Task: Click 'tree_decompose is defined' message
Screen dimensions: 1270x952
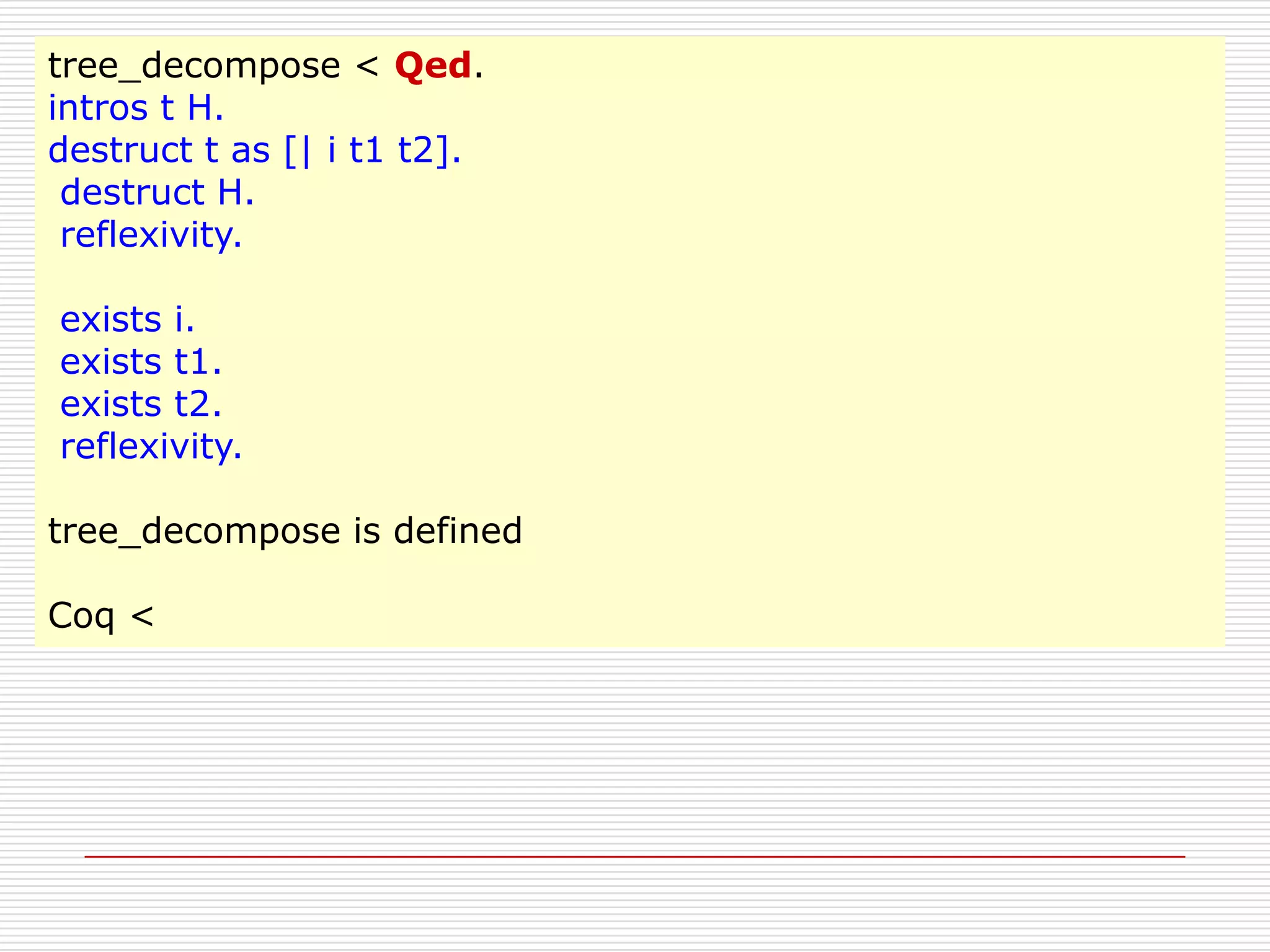Action: (x=285, y=531)
